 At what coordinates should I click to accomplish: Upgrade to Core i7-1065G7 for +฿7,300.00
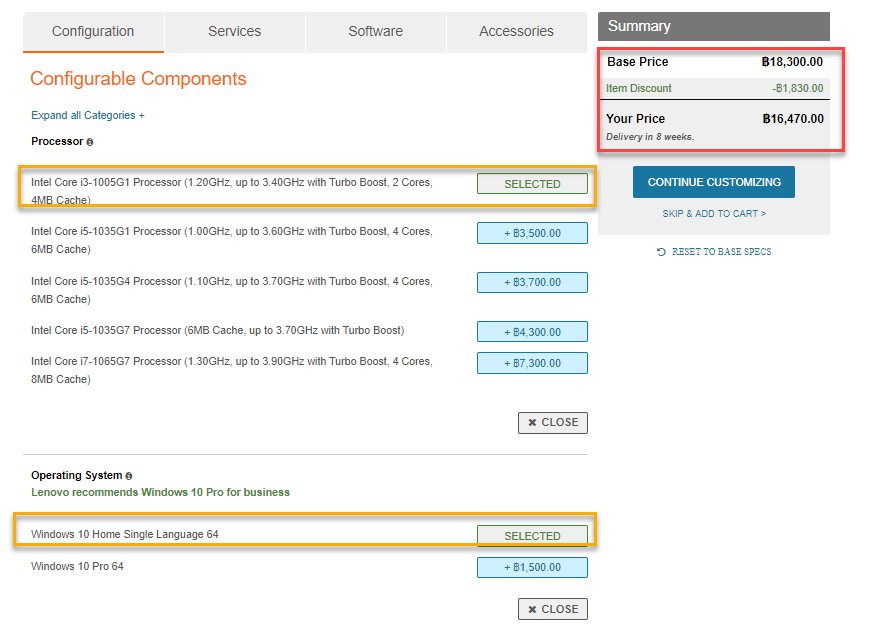(x=532, y=363)
